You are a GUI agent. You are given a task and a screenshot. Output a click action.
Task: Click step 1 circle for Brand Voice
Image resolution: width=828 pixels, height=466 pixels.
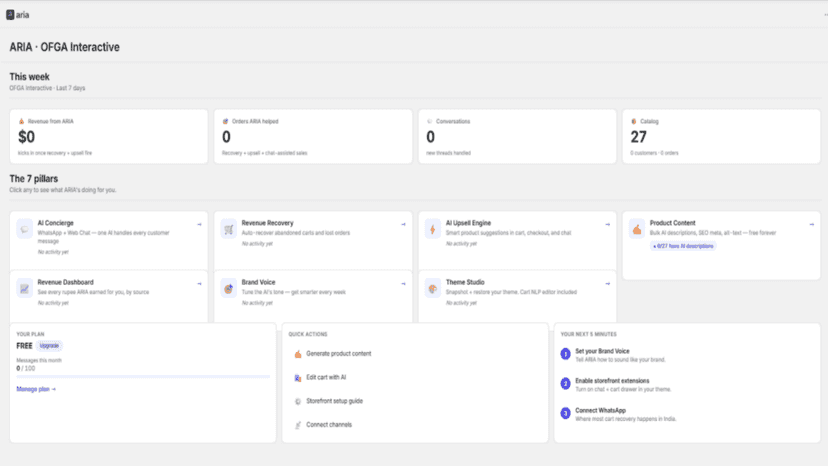point(566,354)
